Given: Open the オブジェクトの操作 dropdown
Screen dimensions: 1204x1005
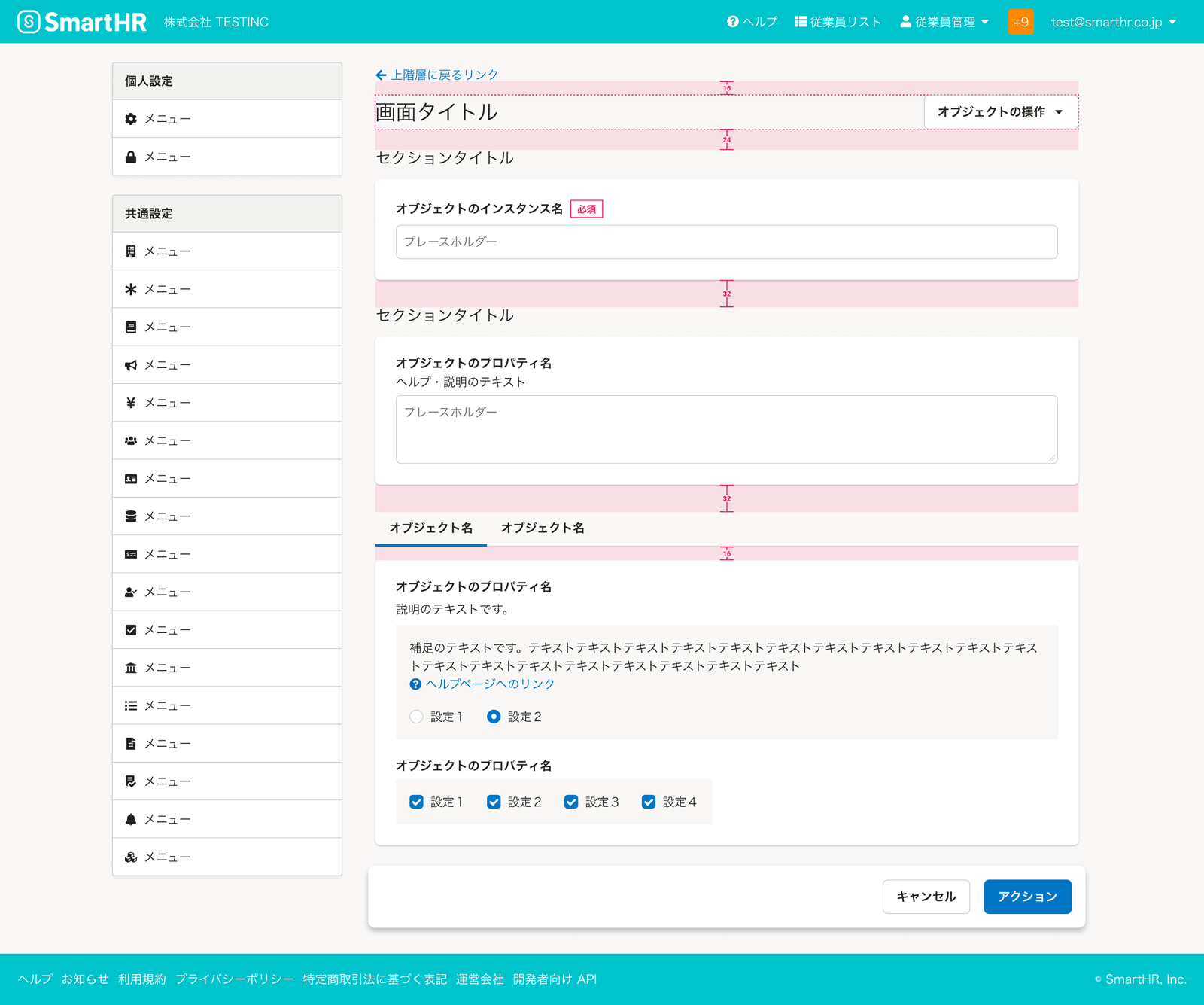Looking at the screenshot, I should [x=1000, y=112].
